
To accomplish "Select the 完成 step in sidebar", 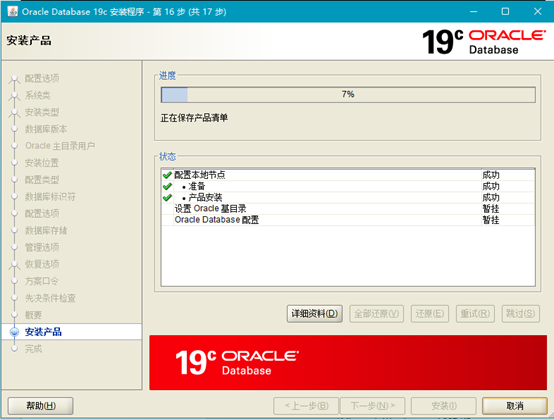I will (33, 349).
